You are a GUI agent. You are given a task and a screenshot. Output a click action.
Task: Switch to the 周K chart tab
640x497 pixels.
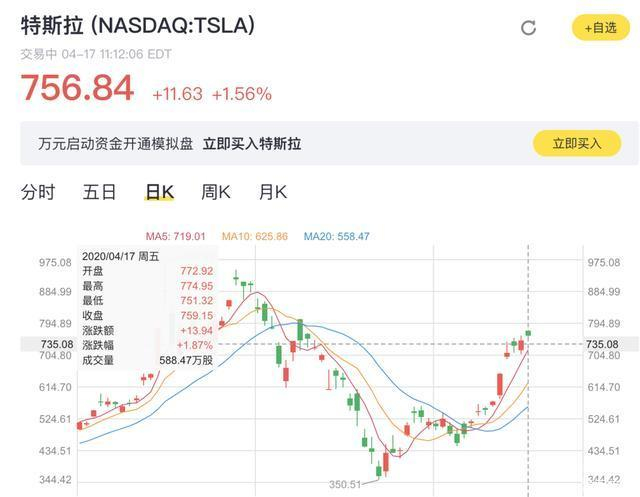[x=216, y=192]
